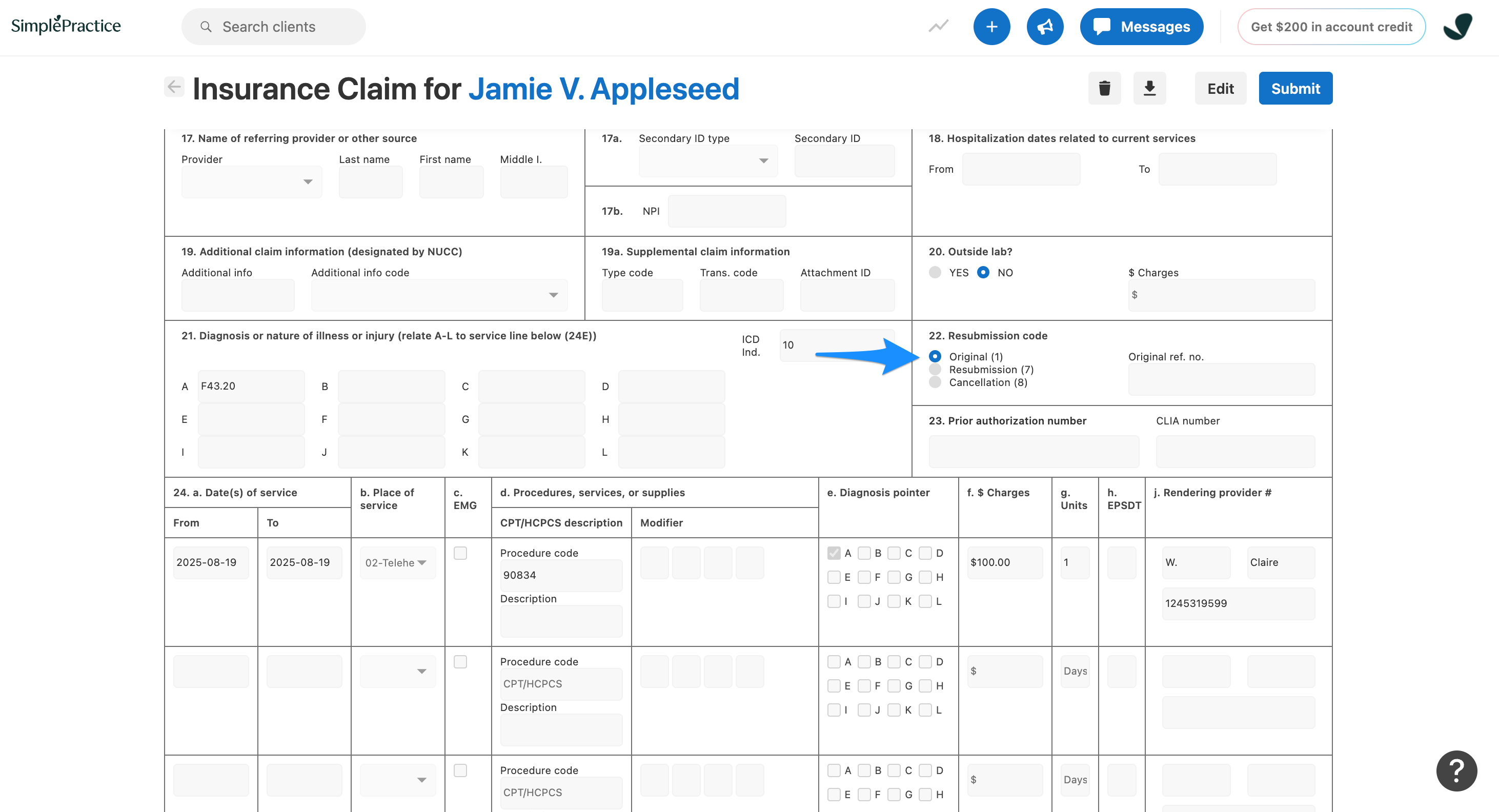Click the SimplePractice logo
The width and height of the screenshot is (1499, 812).
(x=66, y=25)
